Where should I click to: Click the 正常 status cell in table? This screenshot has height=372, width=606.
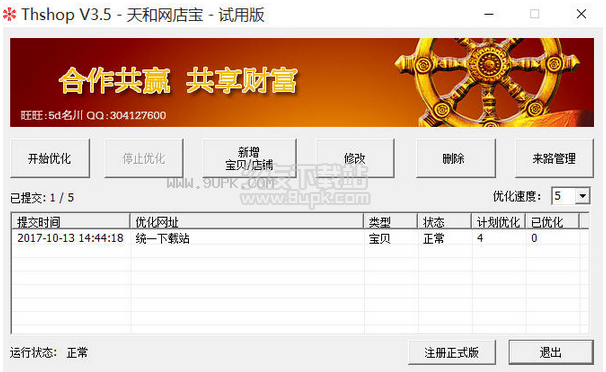click(434, 238)
